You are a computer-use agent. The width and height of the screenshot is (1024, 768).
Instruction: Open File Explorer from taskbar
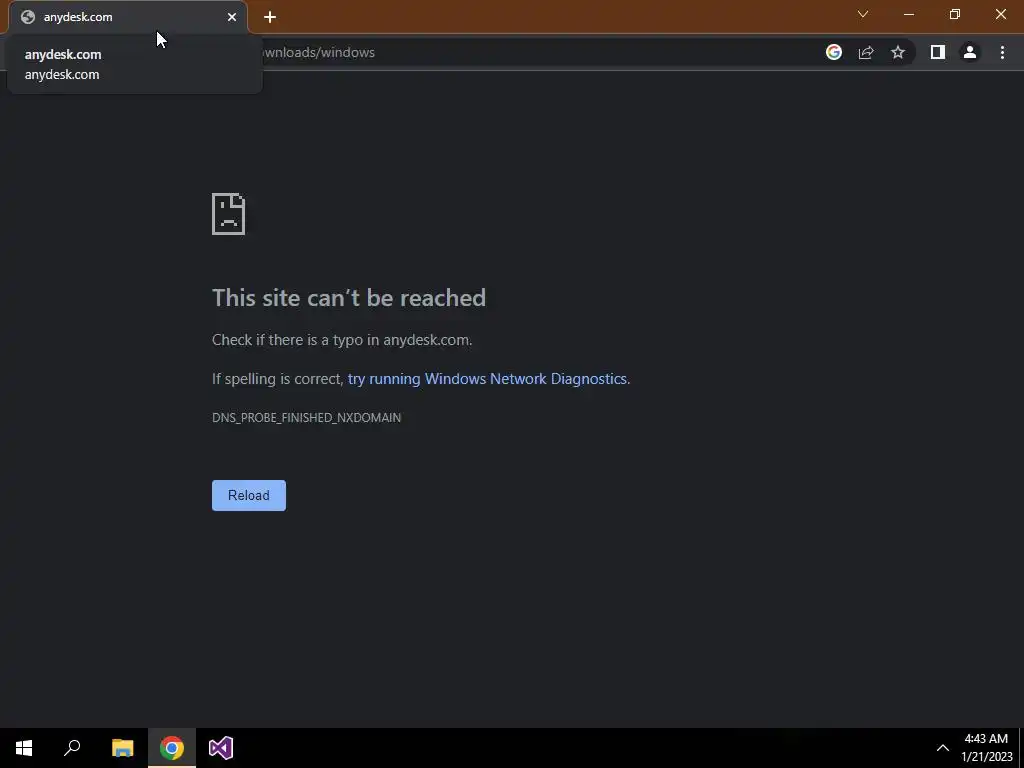(x=122, y=748)
